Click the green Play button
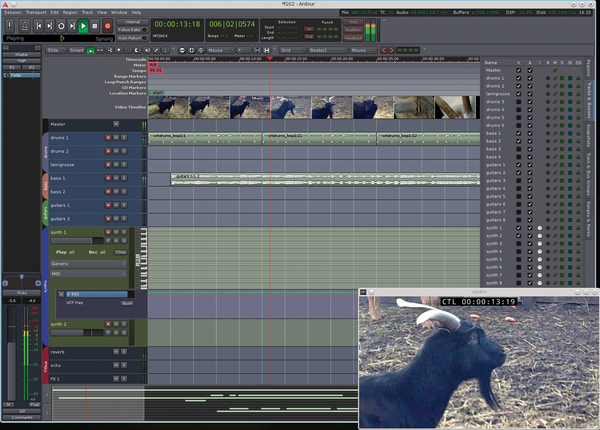This screenshot has height=430, width=600. (83, 26)
